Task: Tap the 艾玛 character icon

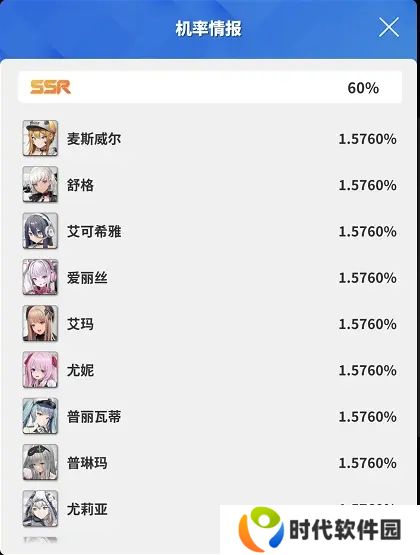Action: [x=40, y=324]
